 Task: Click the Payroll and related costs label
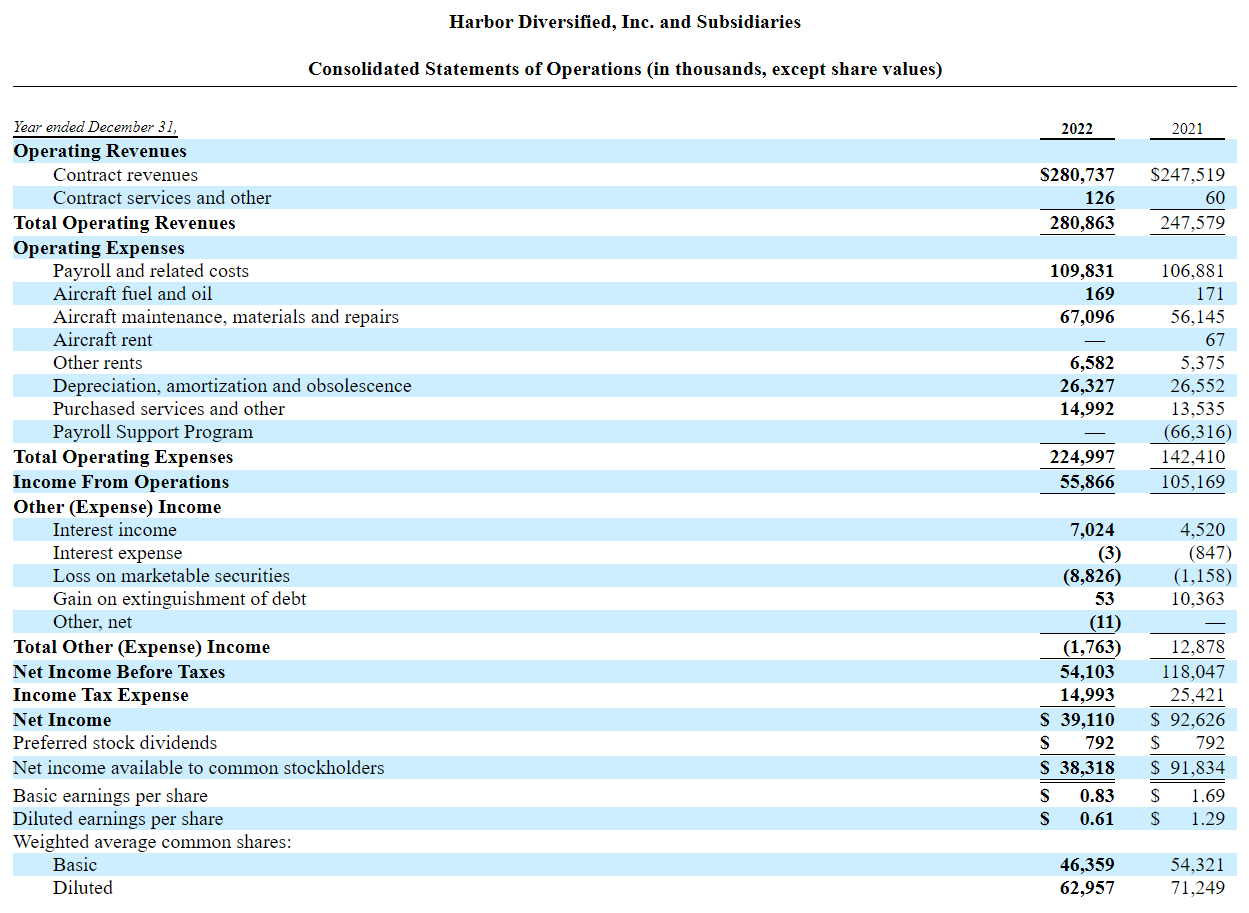[151, 271]
